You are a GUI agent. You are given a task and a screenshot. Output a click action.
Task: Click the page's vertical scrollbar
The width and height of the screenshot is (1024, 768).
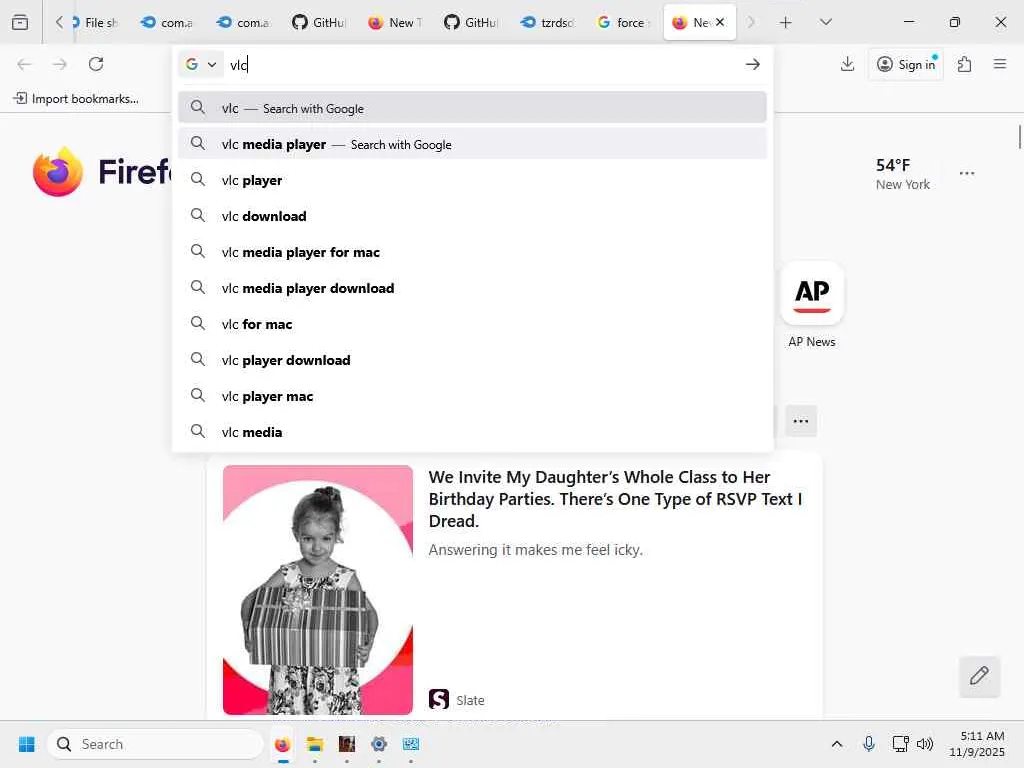(1019, 137)
